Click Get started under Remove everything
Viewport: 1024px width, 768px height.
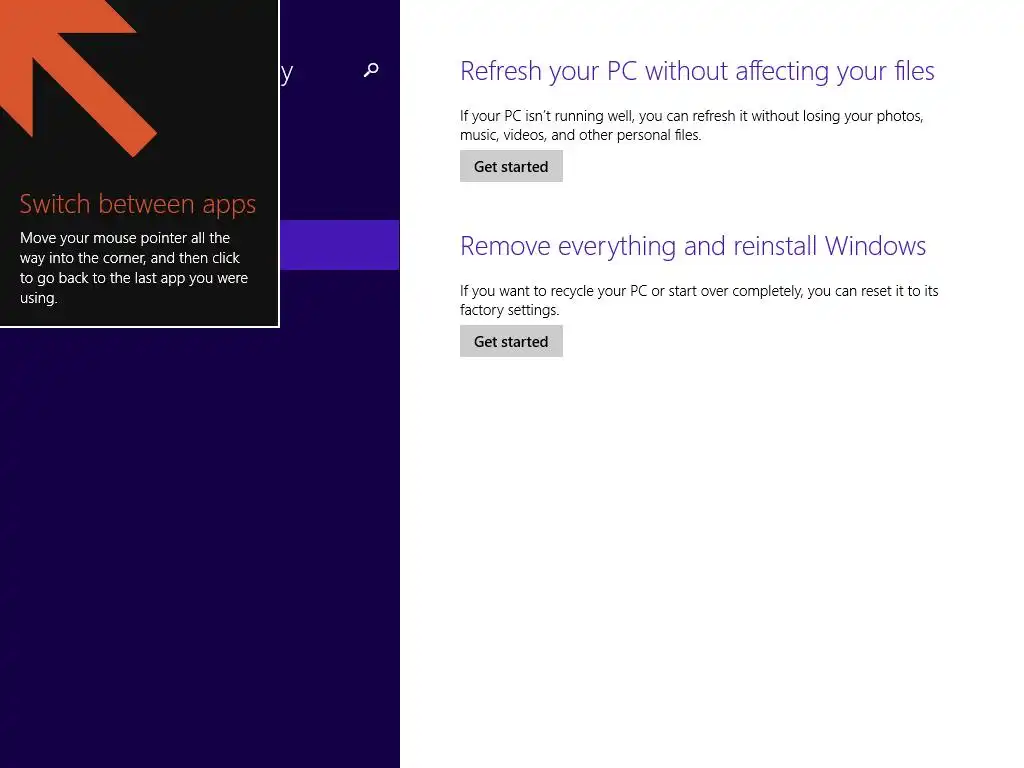click(x=511, y=342)
